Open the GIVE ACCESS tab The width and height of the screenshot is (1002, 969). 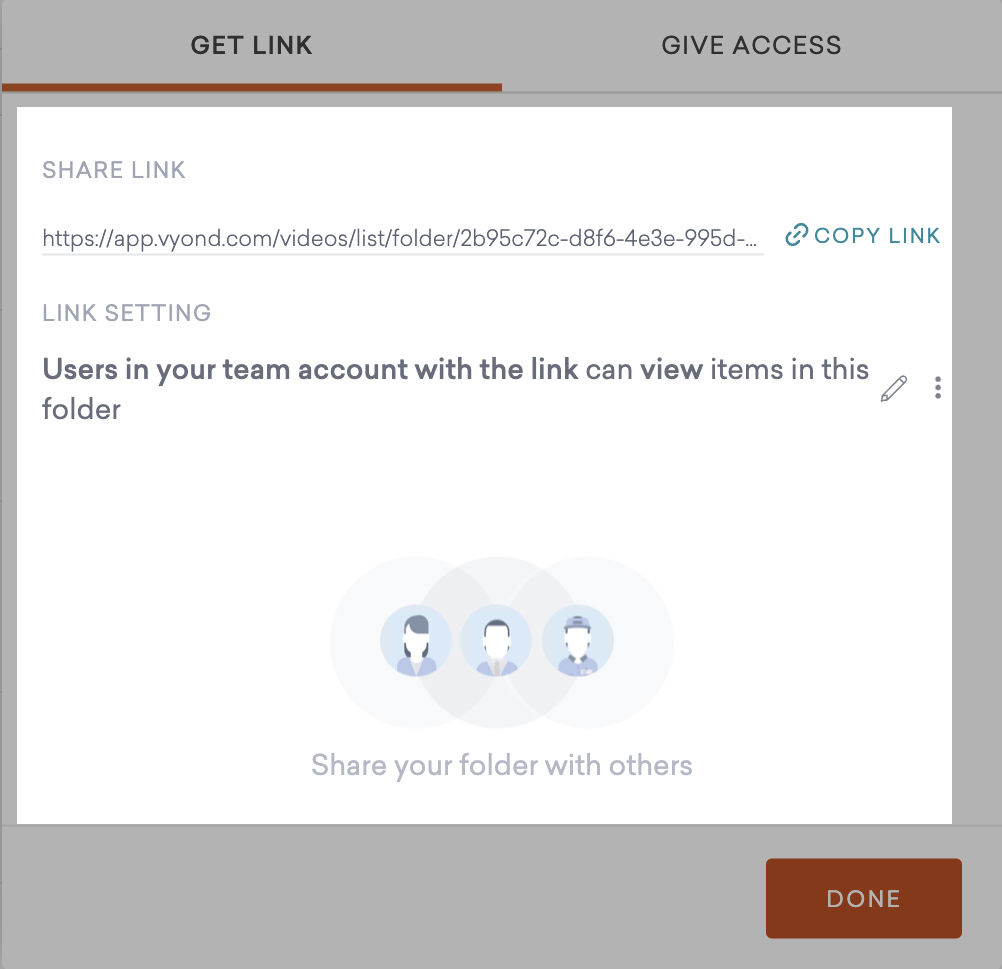751,45
